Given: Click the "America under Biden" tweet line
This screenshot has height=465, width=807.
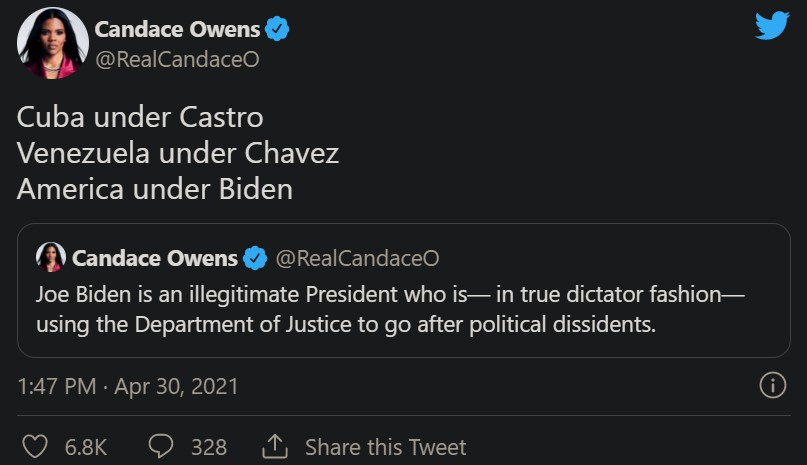Looking at the screenshot, I should [155, 189].
